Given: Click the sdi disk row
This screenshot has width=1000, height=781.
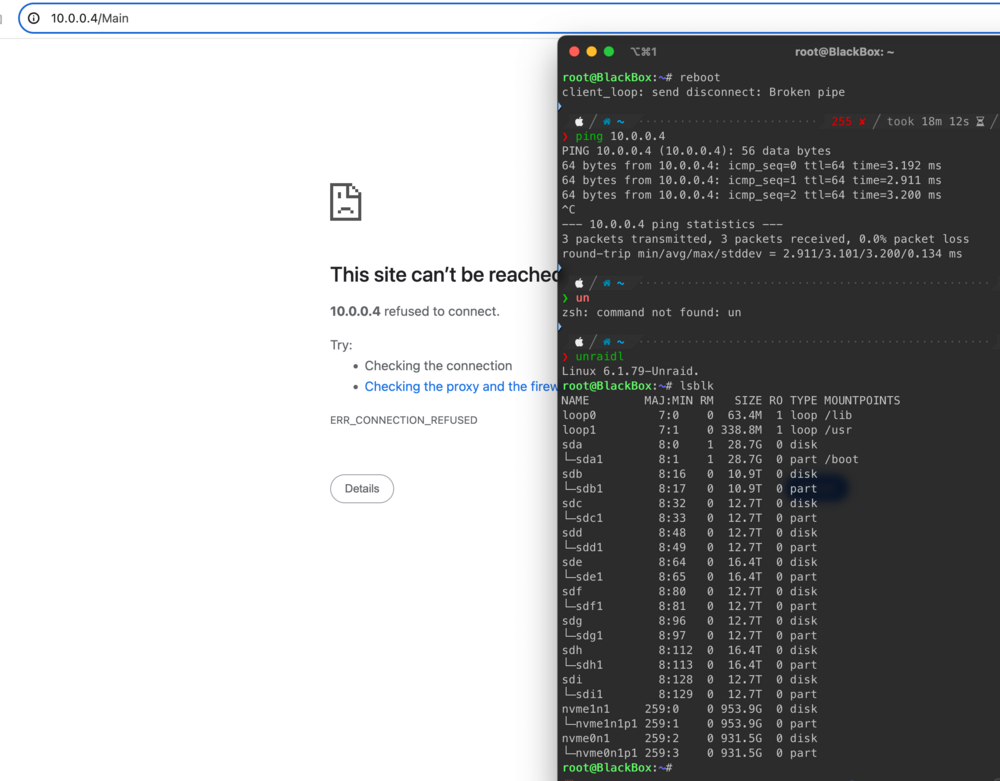Looking at the screenshot, I should click(x=689, y=679).
